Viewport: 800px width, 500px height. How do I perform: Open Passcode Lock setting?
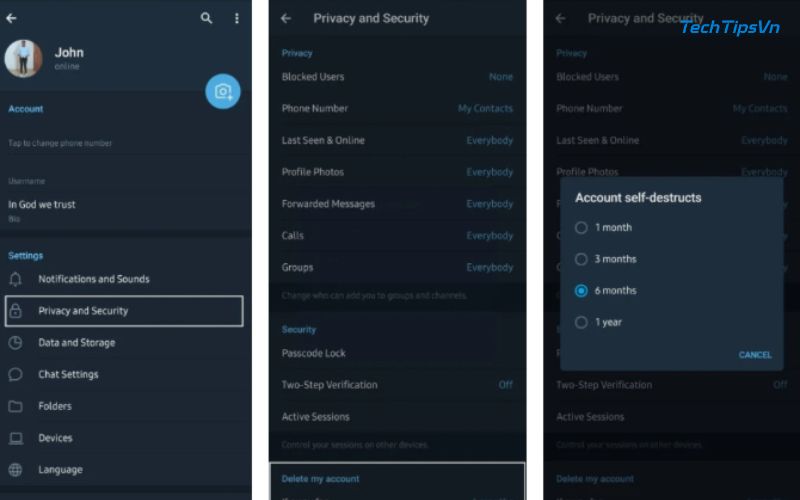[397, 353]
